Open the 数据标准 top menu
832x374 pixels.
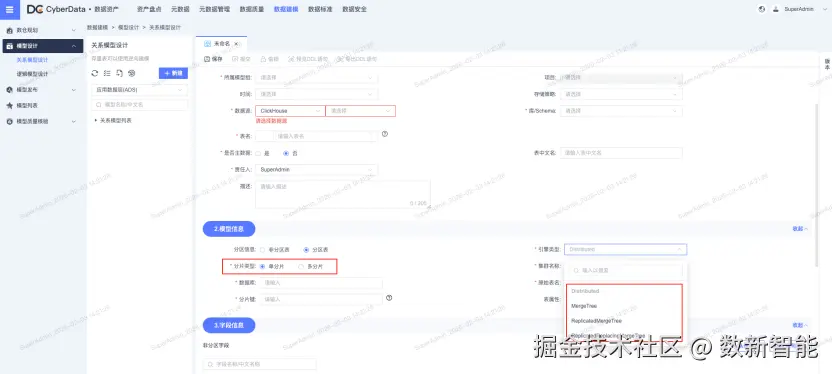click(320, 9)
